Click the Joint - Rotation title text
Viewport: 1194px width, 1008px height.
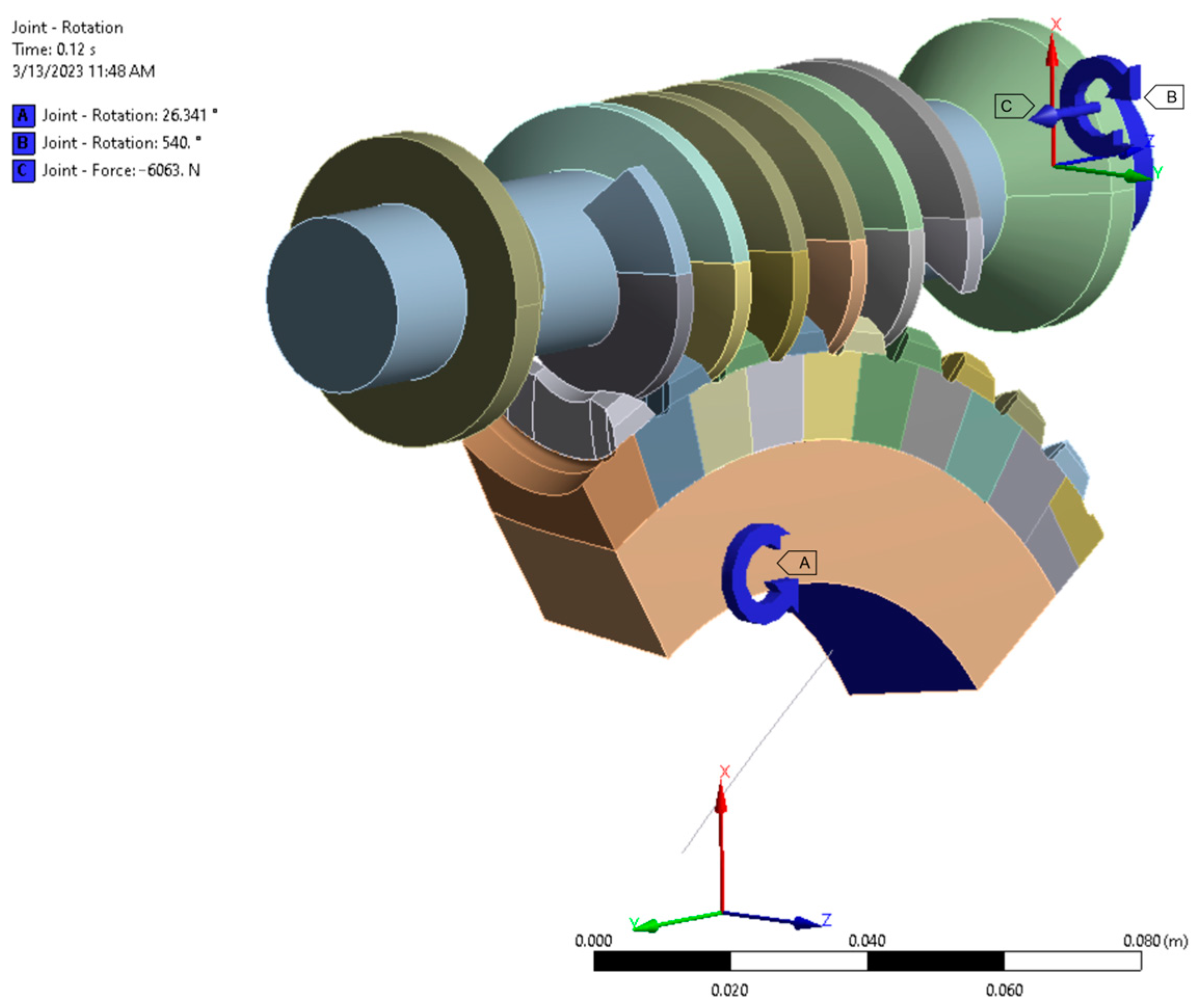tap(68, 28)
